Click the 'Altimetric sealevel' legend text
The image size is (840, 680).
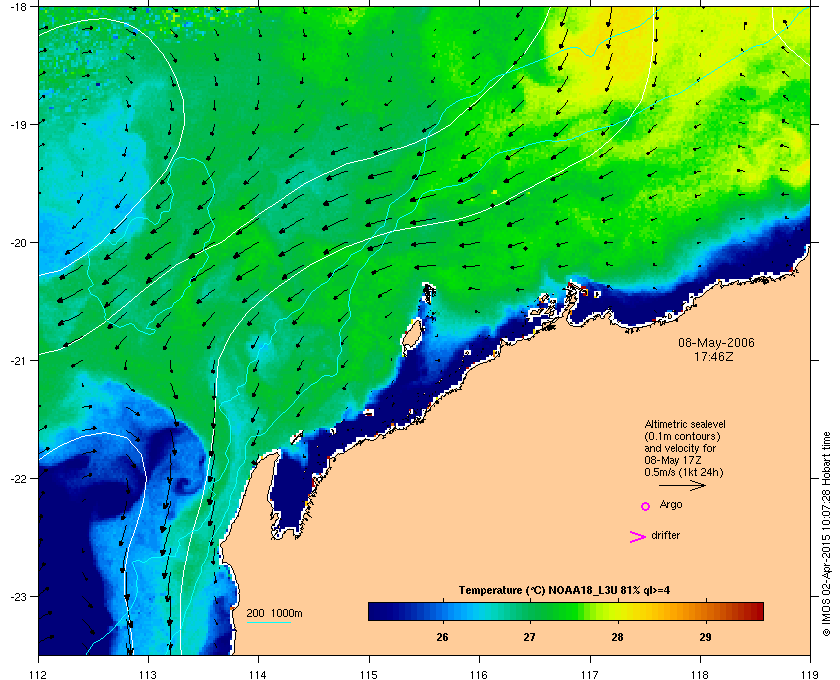tap(685, 424)
